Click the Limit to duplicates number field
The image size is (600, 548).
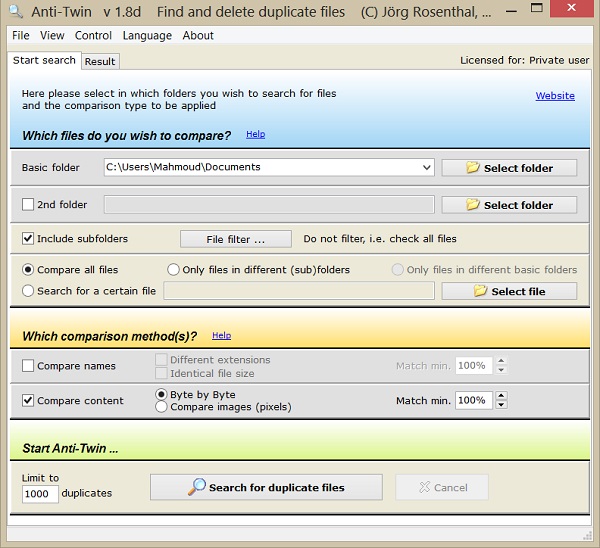click(x=40, y=494)
